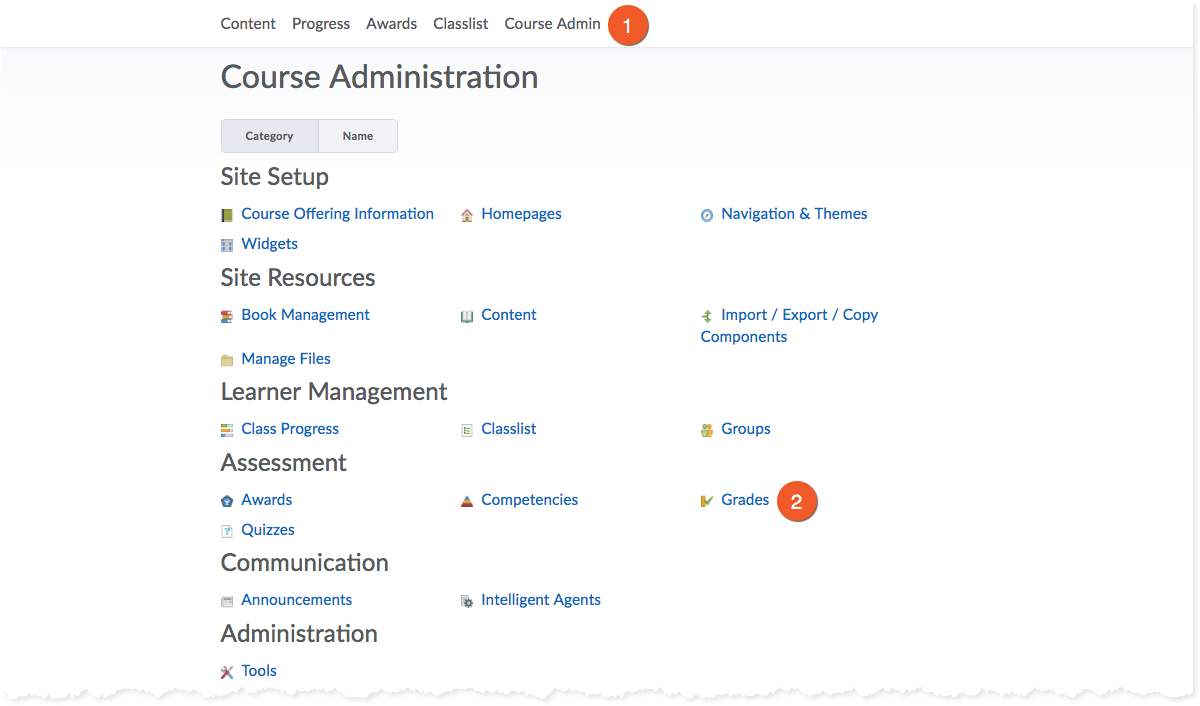This screenshot has height=706, width=1200.
Task: Click the Book Management stacked books icon
Action: point(227,316)
